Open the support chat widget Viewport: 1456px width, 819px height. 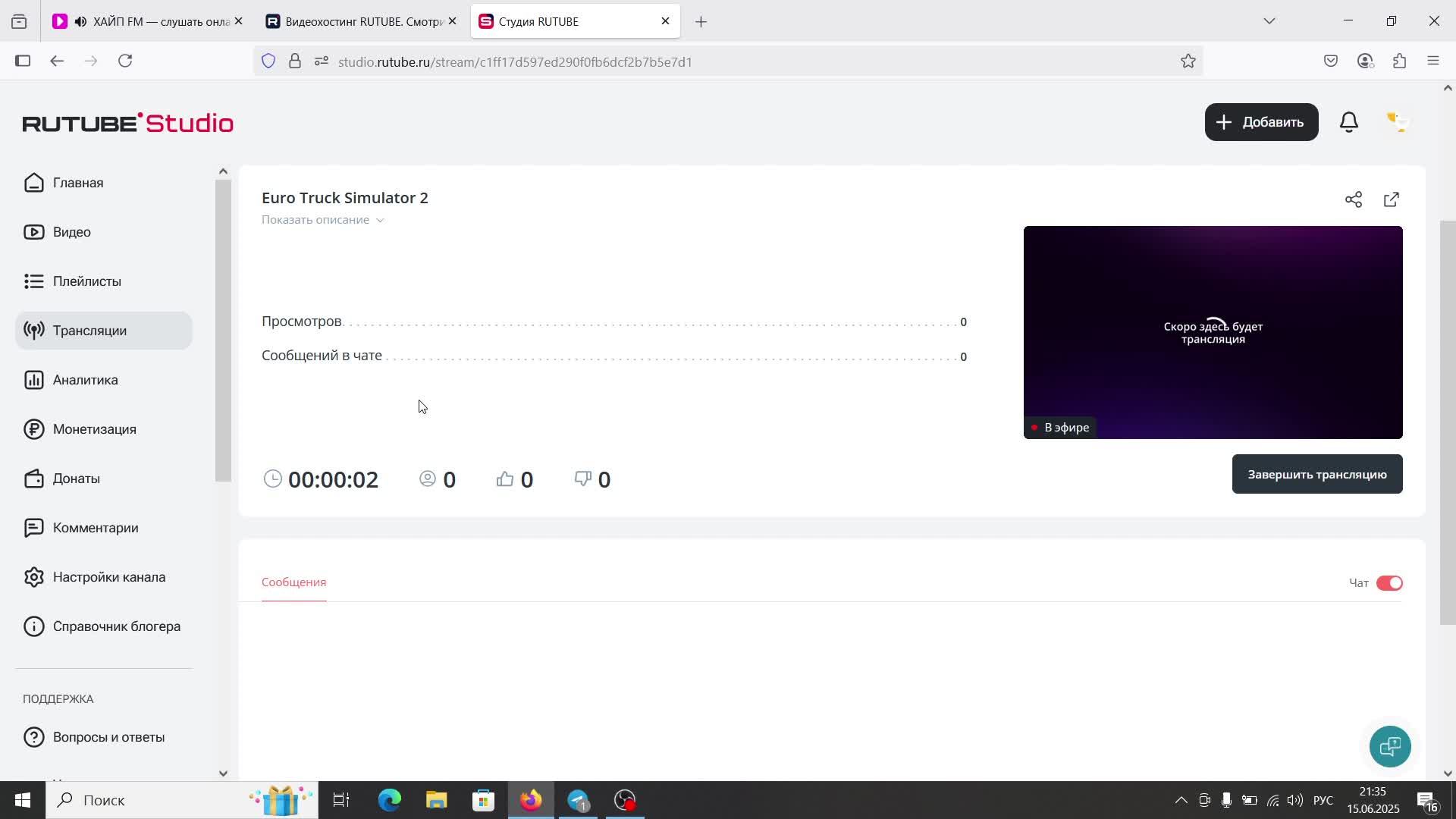pyautogui.click(x=1390, y=746)
